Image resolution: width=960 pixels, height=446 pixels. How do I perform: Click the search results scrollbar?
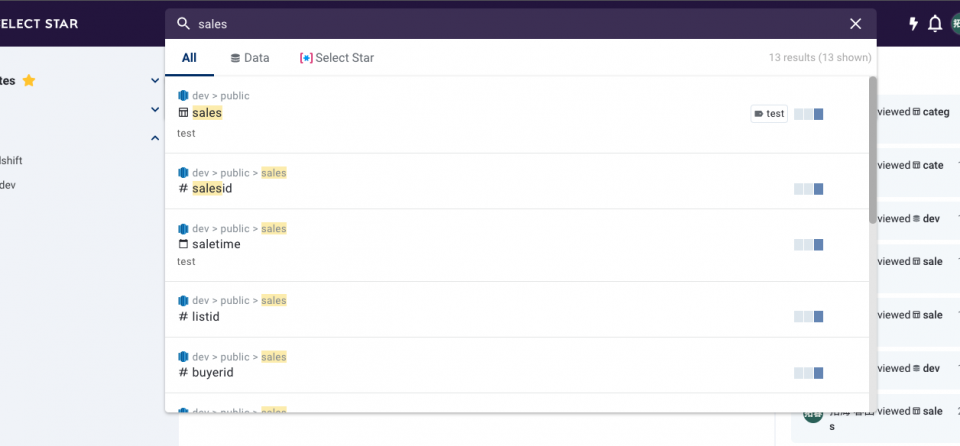(x=872, y=150)
